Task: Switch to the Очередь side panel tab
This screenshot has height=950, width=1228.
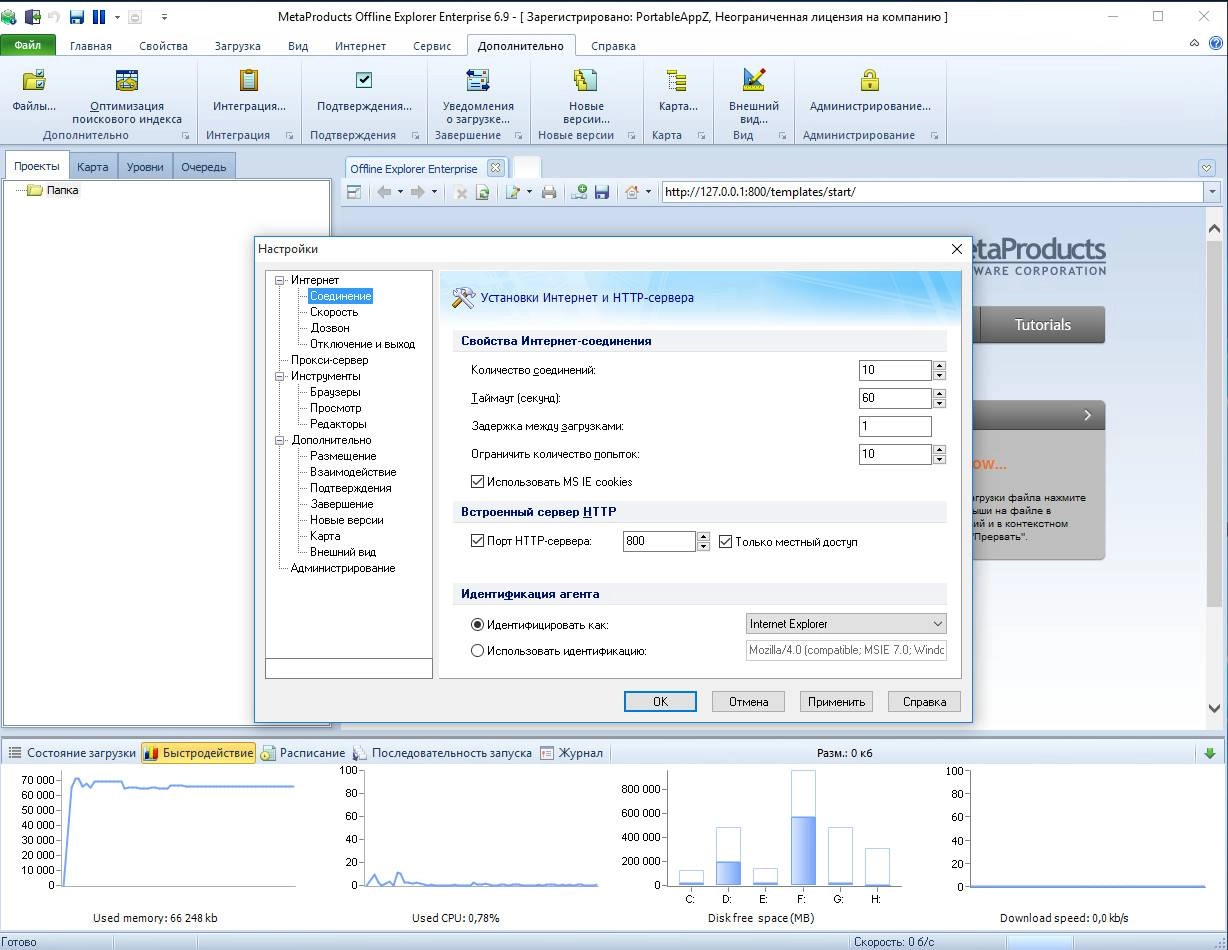Action: (204, 167)
